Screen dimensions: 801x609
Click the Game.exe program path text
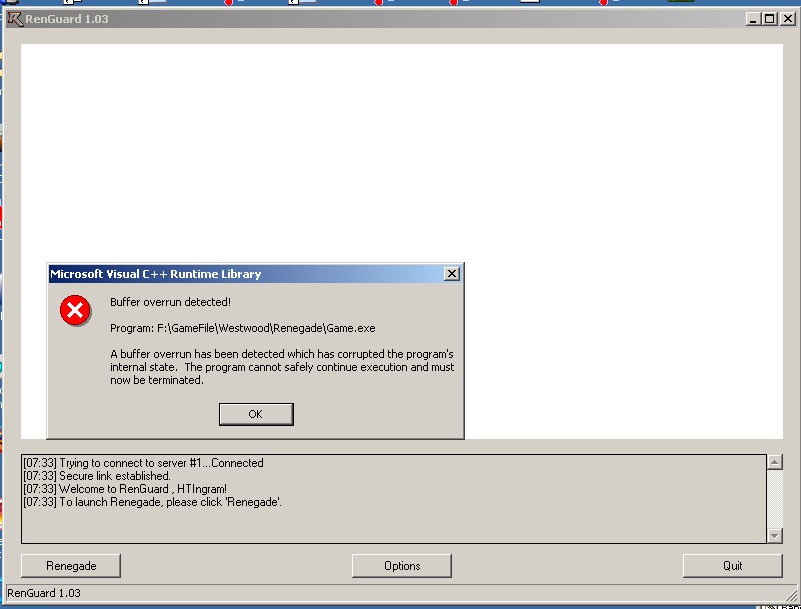(243, 328)
